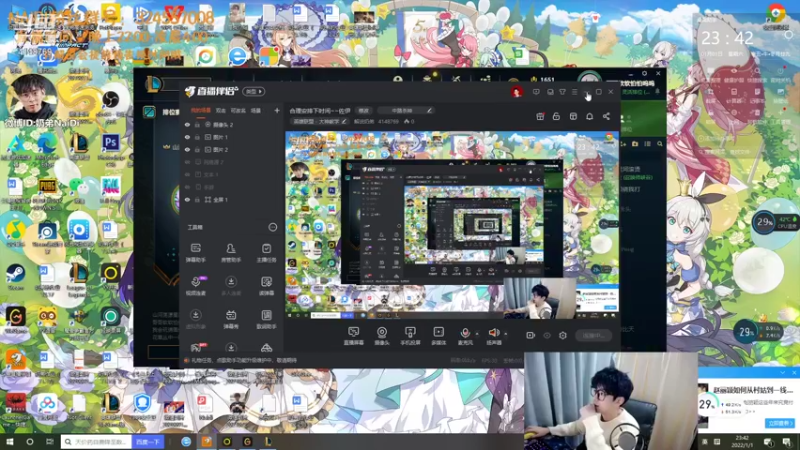Open the hamburger menu in title bar
Image resolution: width=800 pixels, height=450 pixels.
574,92
